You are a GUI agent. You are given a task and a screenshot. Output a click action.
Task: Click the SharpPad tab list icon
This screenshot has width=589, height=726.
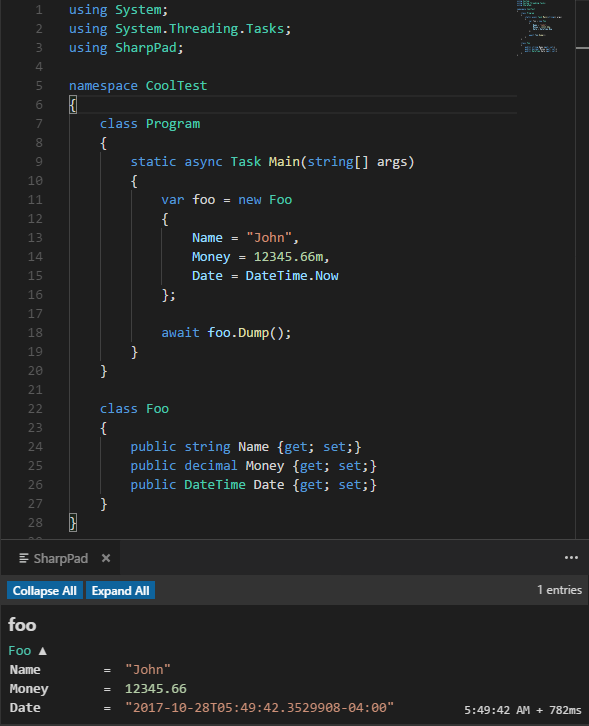[x=24, y=558]
